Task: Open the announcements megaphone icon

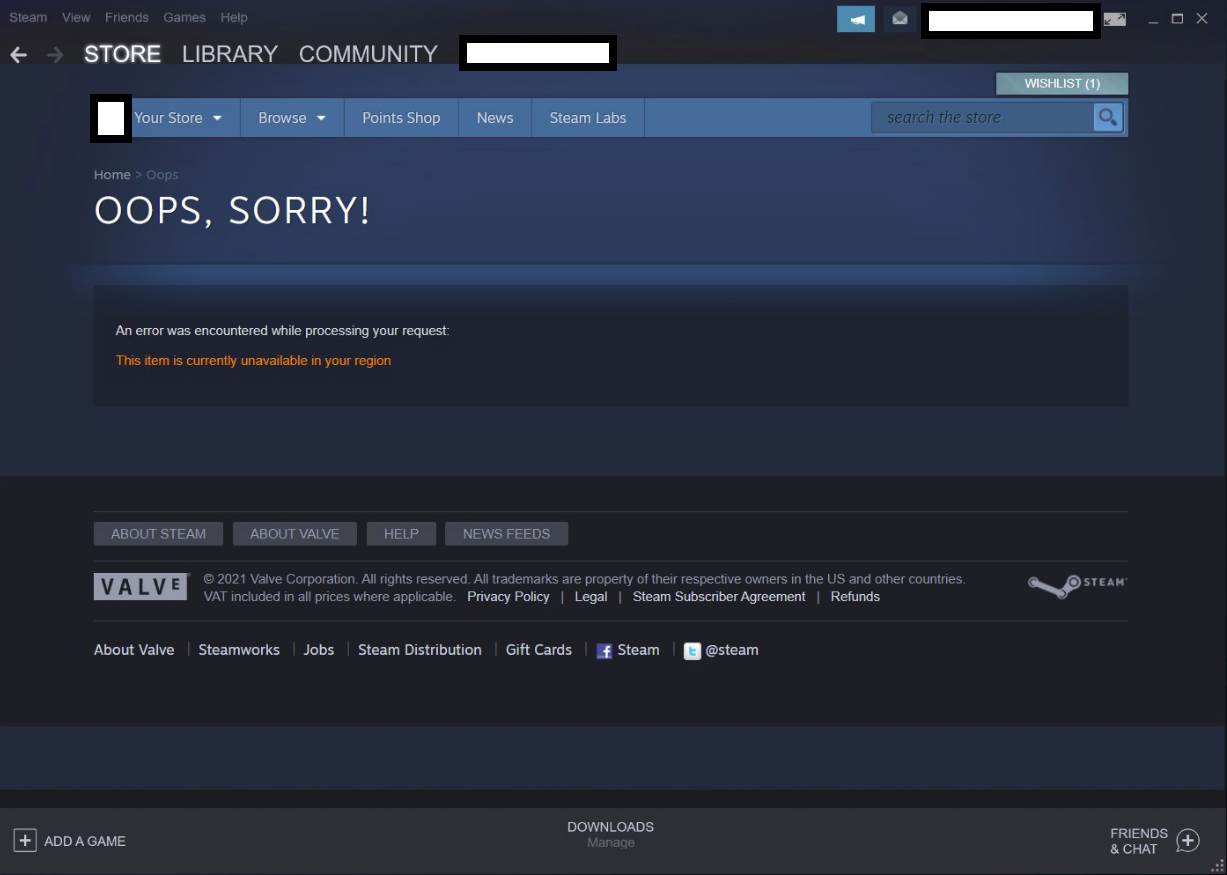Action: 856,18
